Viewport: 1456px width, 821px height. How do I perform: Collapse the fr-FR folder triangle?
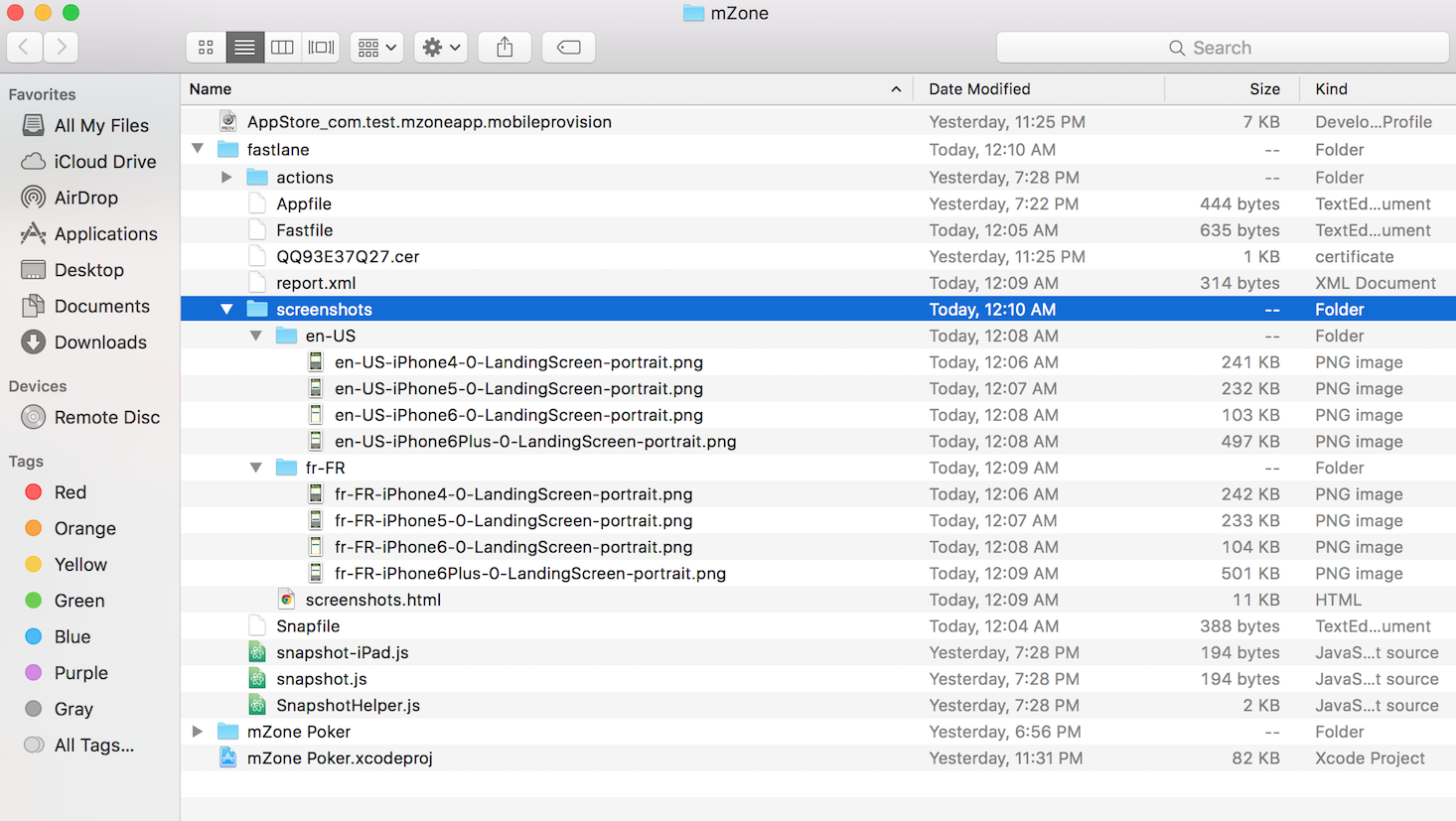tap(256, 468)
